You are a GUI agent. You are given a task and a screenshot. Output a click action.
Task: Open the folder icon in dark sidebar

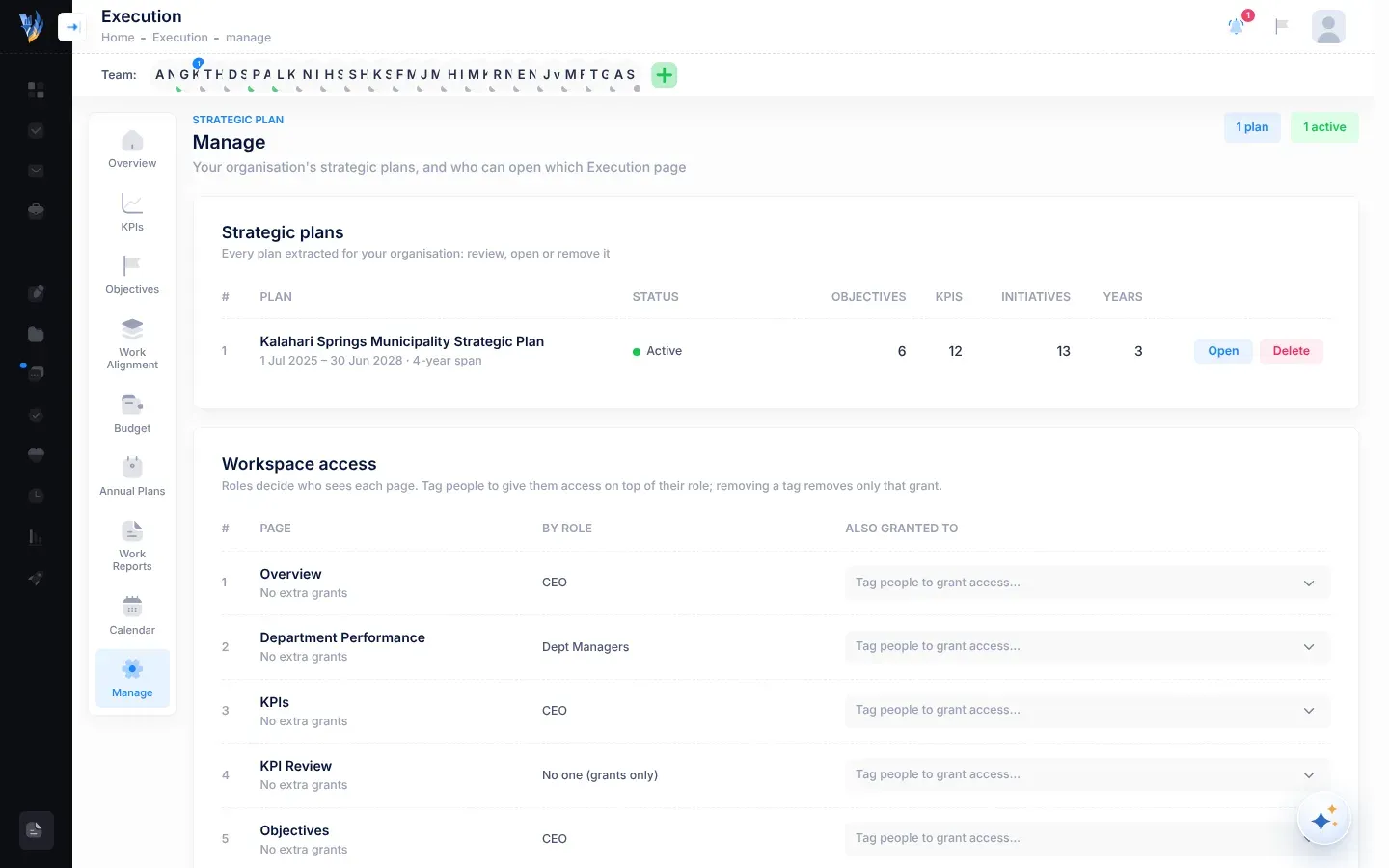pyautogui.click(x=36, y=334)
